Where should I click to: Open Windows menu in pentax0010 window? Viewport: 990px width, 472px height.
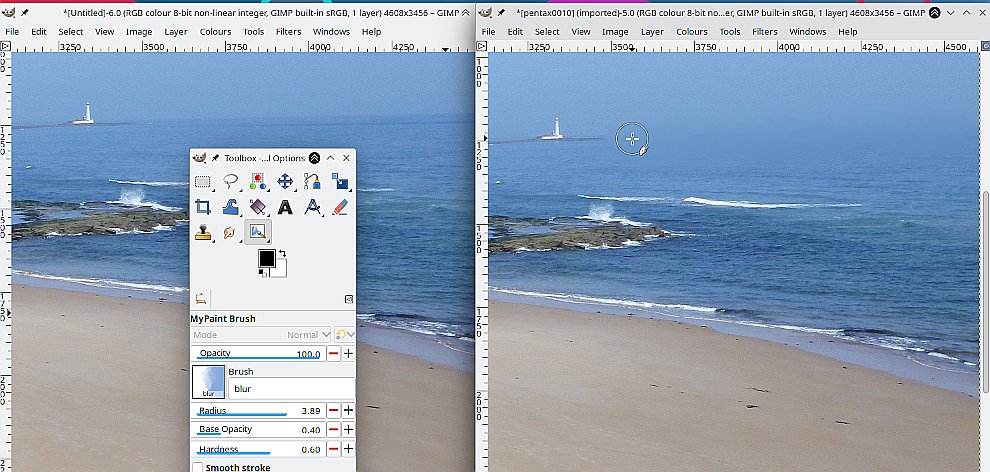808,32
